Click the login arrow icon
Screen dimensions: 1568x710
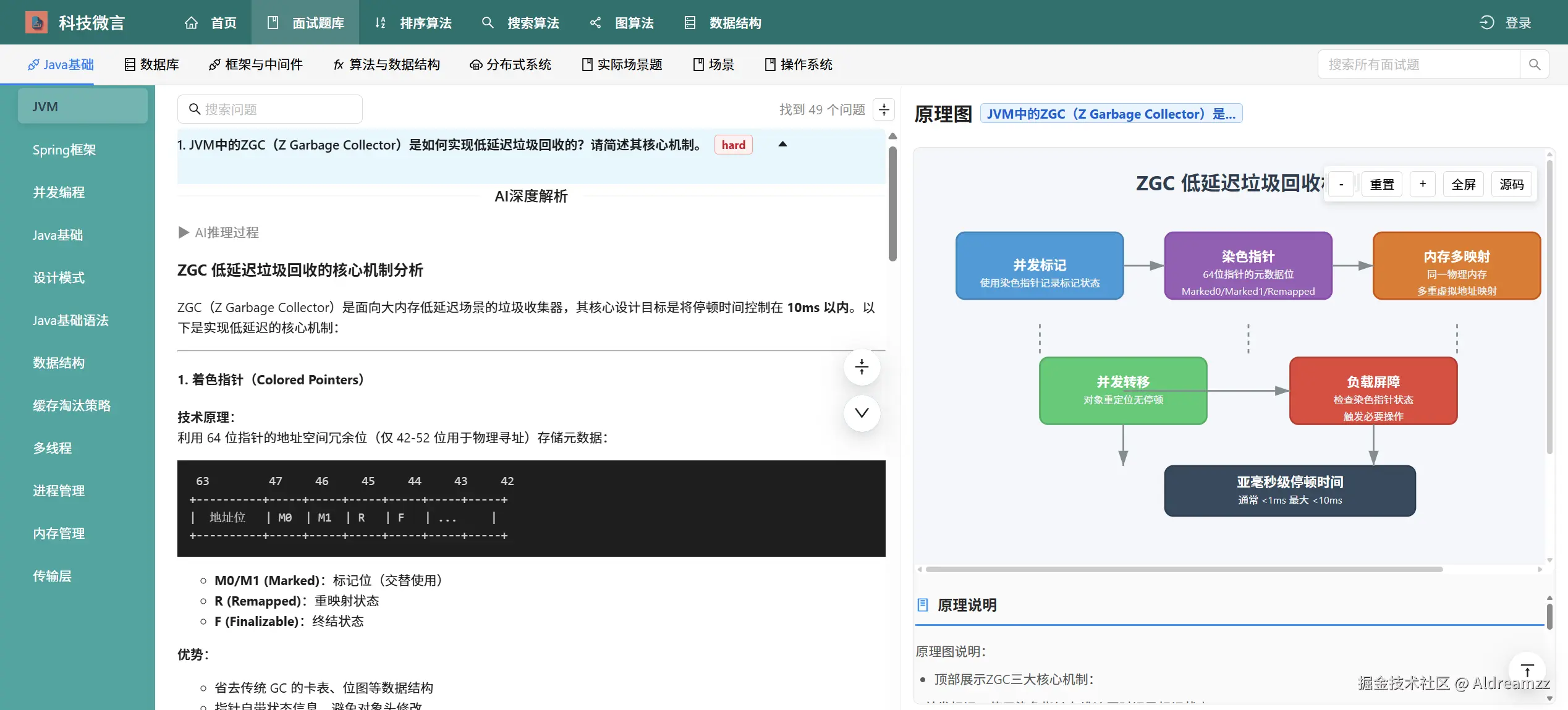1486,23
